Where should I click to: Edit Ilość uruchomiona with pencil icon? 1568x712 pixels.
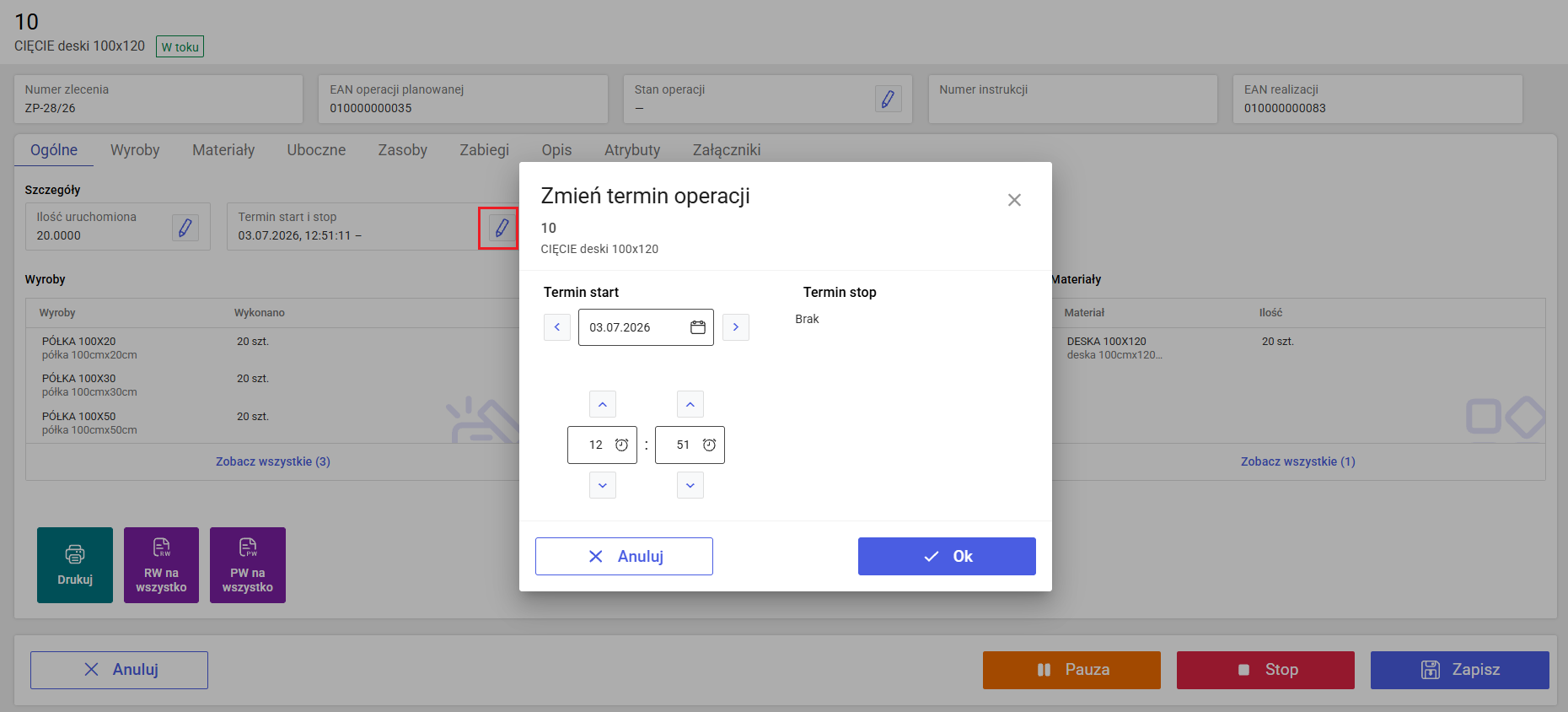[185, 227]
